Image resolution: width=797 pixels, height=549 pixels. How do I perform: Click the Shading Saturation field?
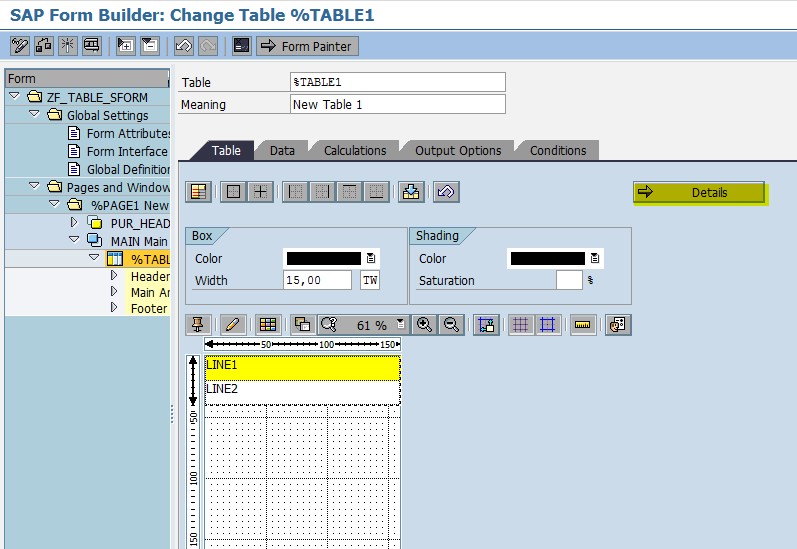pos(569,280)
